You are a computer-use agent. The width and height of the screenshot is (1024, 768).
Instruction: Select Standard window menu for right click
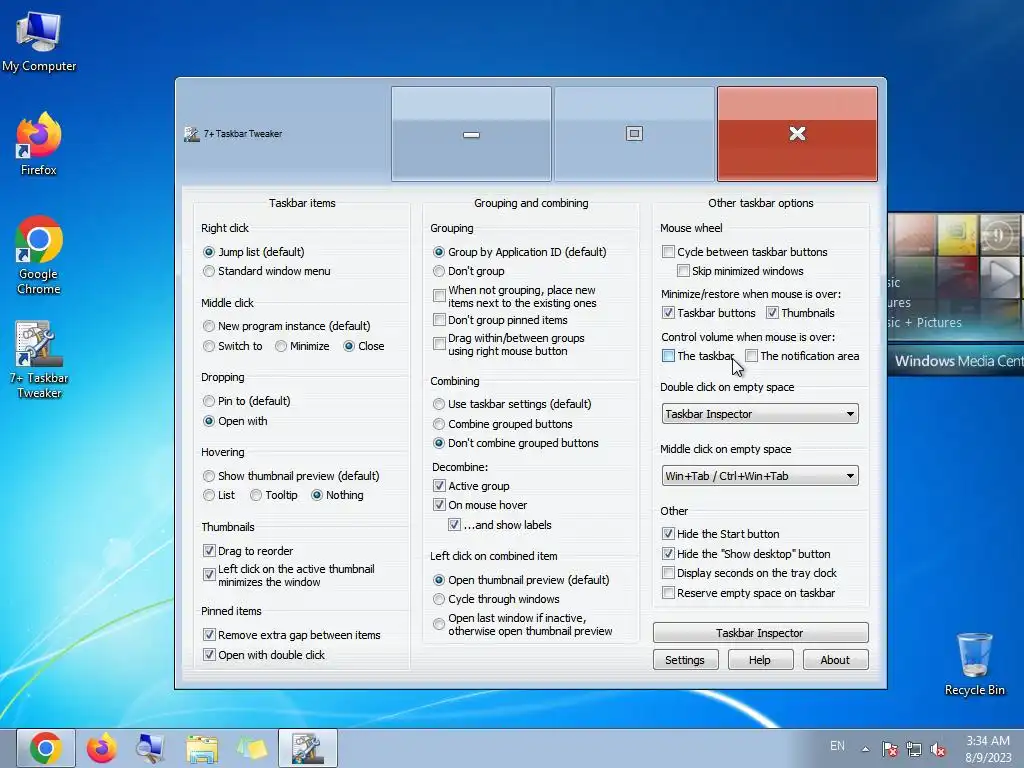(x=266, y=271)
